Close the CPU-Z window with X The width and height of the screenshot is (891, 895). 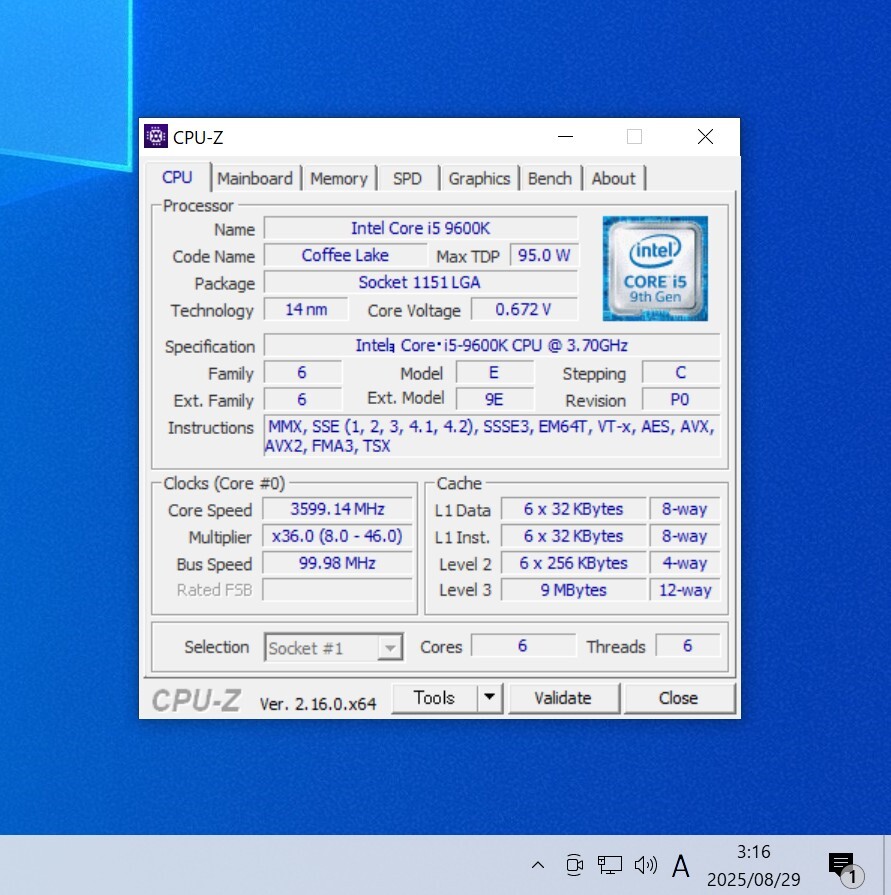[705, 136]
